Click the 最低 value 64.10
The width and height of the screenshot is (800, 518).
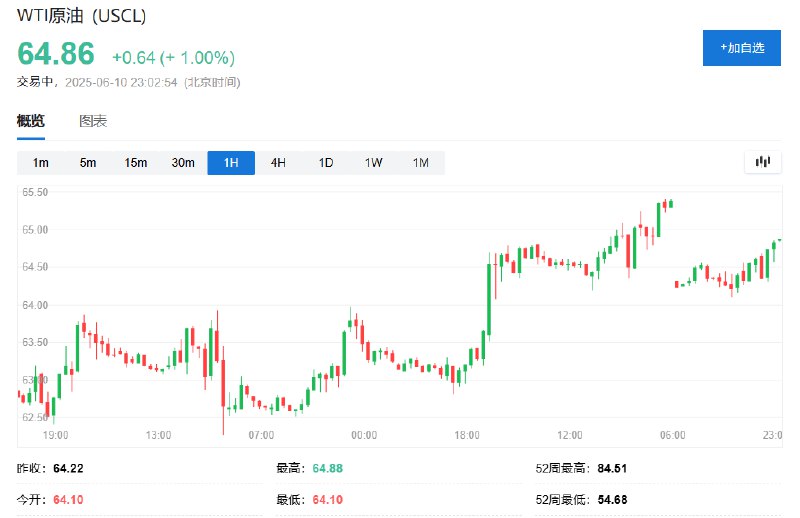pos(328,500)
